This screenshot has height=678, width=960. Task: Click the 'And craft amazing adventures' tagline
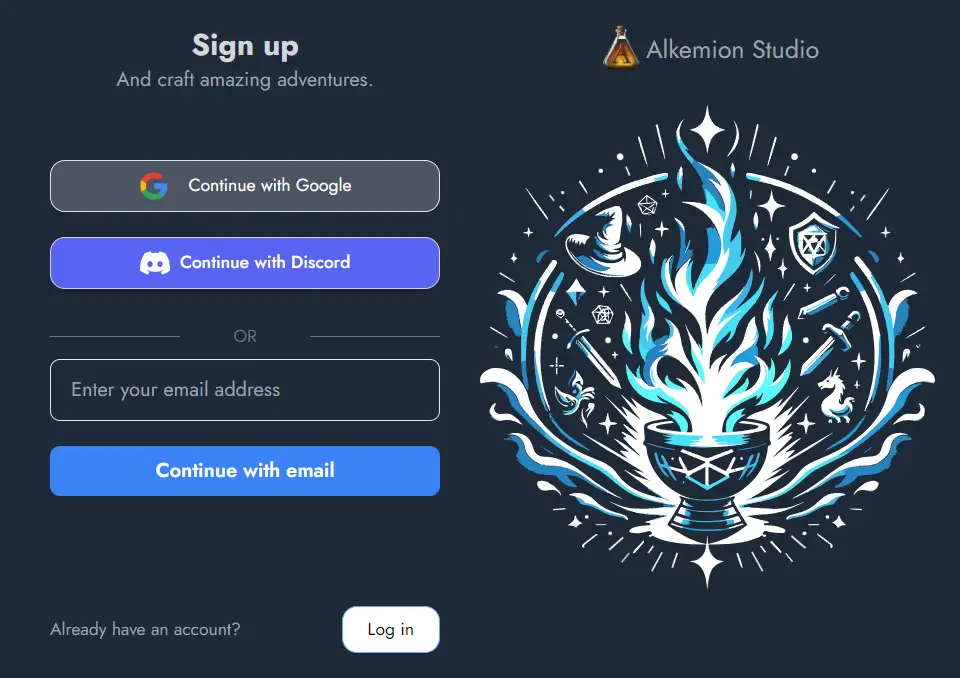tap(245, 80)
